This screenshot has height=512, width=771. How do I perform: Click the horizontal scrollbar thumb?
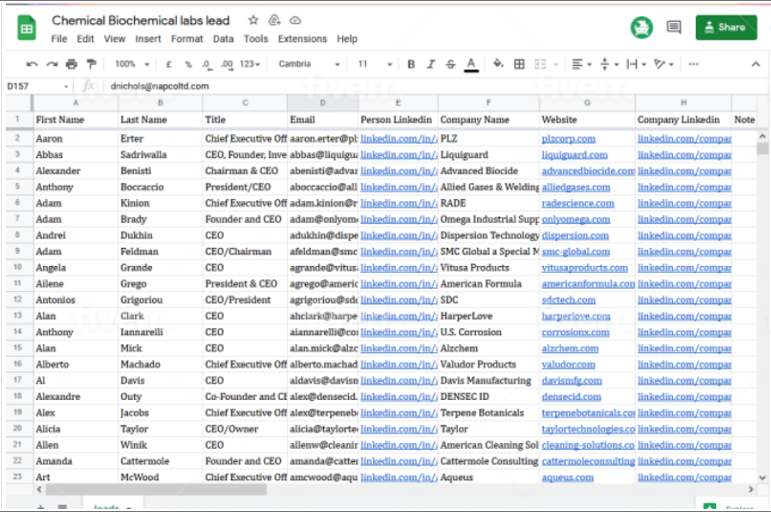pos(156,489)
